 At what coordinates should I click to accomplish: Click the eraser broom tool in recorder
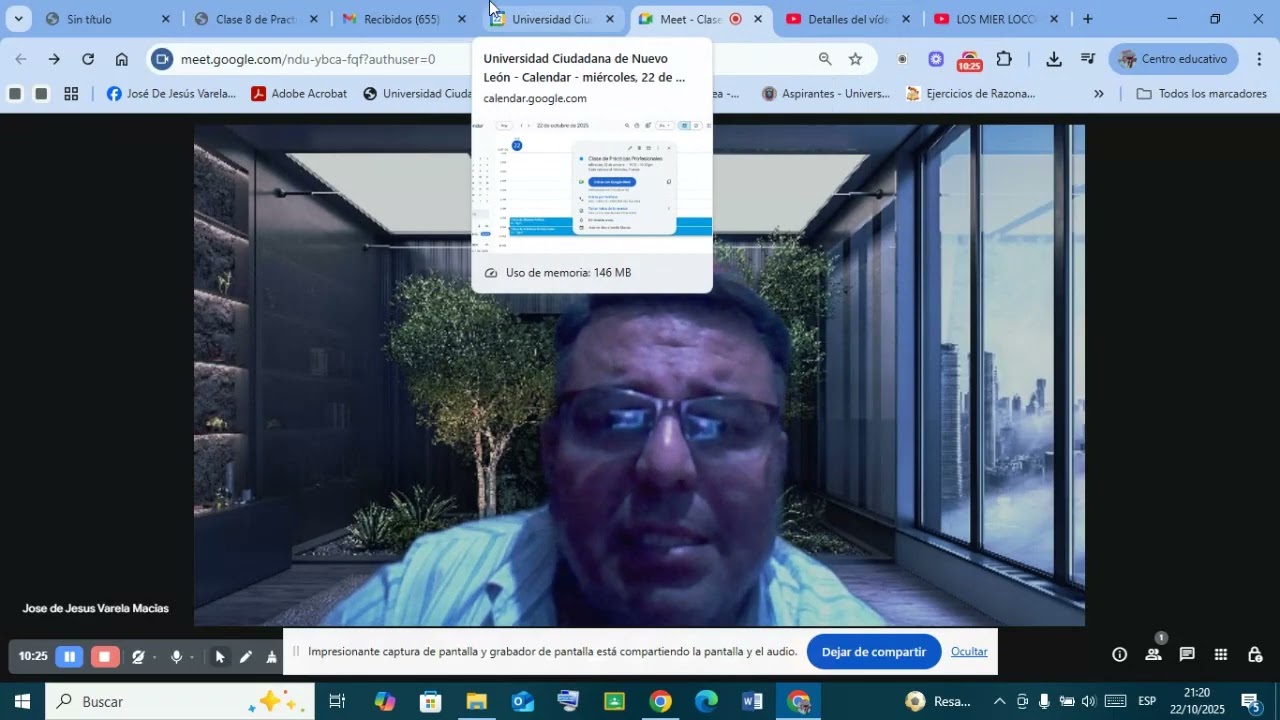click(271, 657)
